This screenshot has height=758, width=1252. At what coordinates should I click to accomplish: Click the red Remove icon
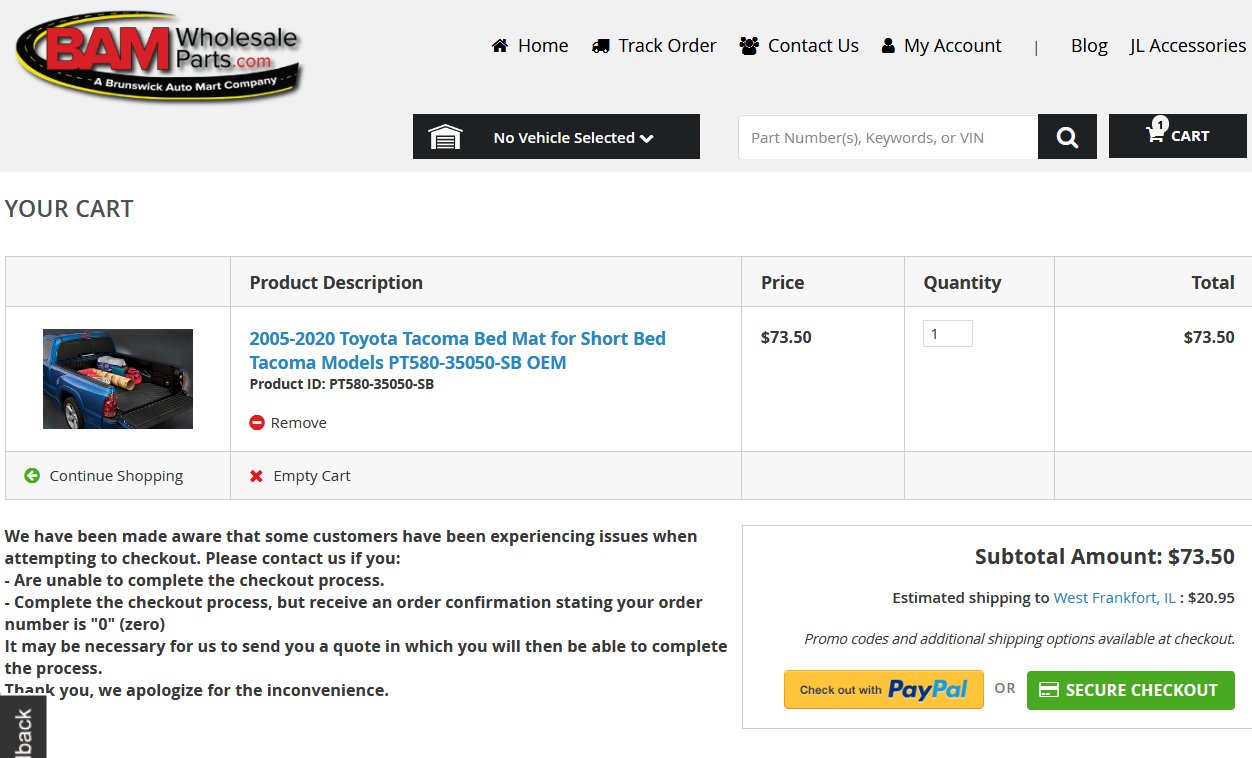[257, 423]
